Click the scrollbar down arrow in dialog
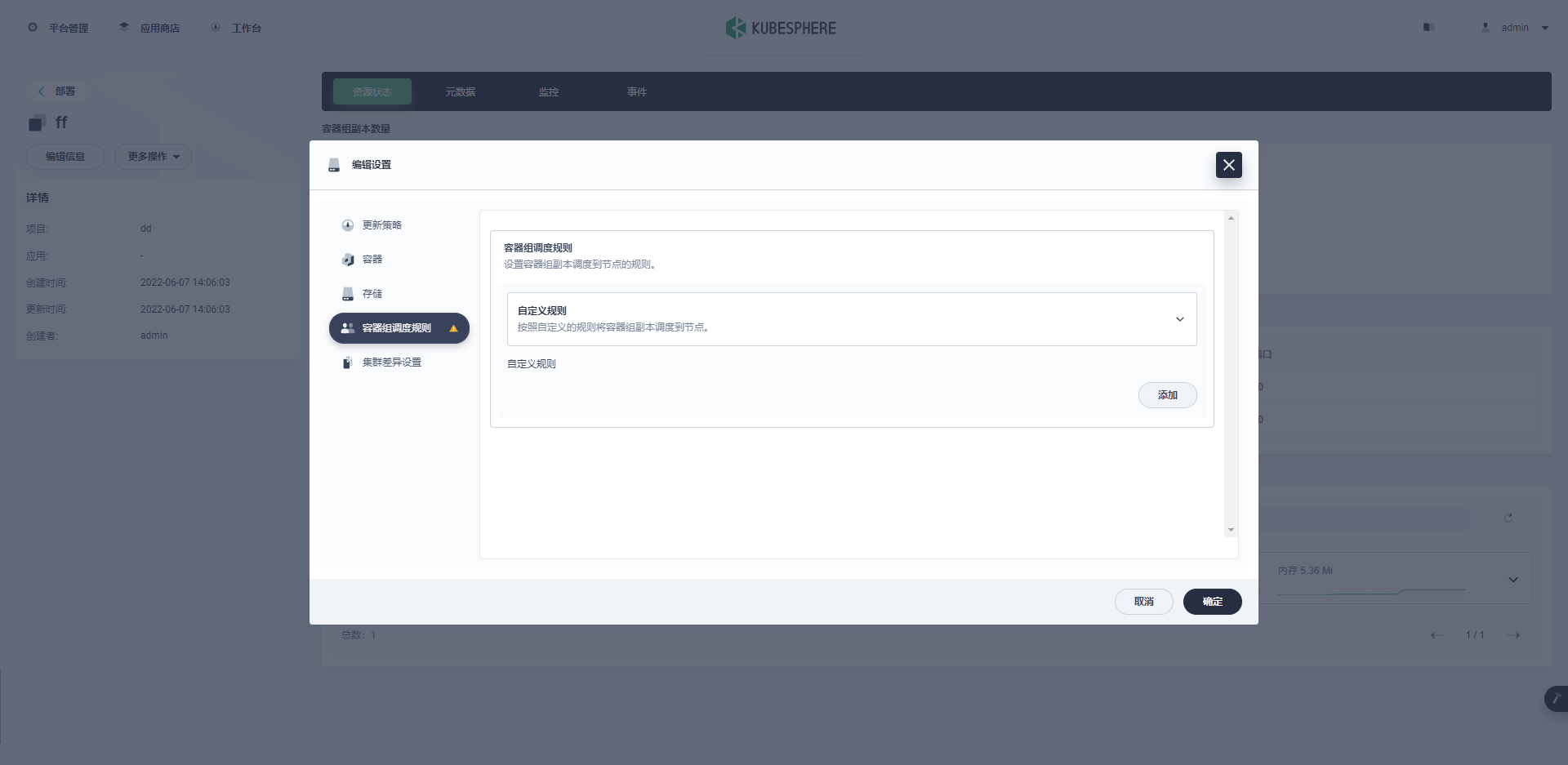This screenshot has width=1568, height=765. [1231, 530]
